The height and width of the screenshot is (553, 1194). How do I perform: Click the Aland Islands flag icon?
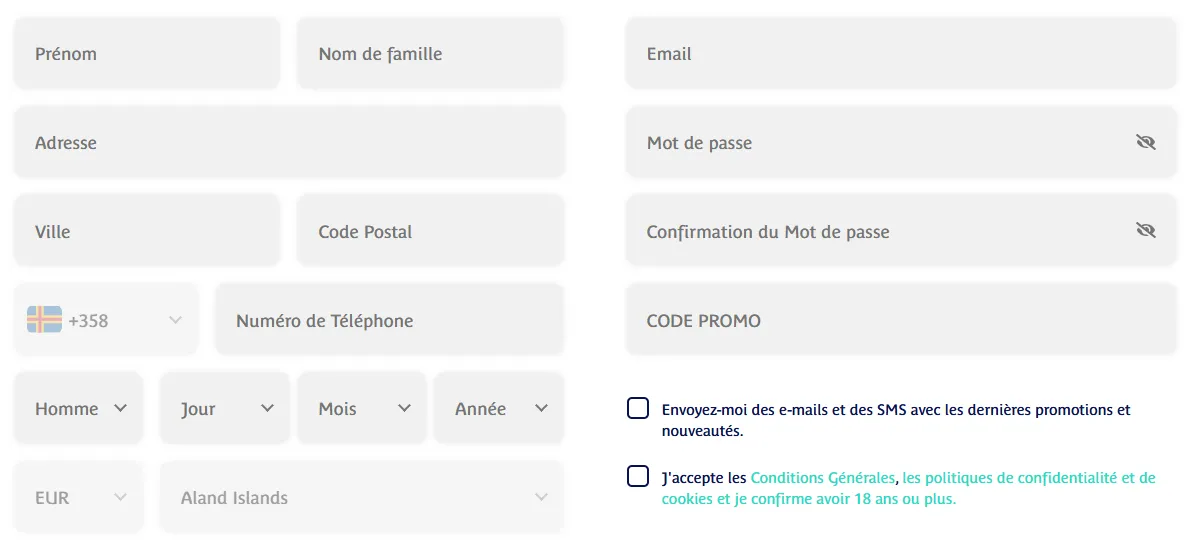(44, 320)
